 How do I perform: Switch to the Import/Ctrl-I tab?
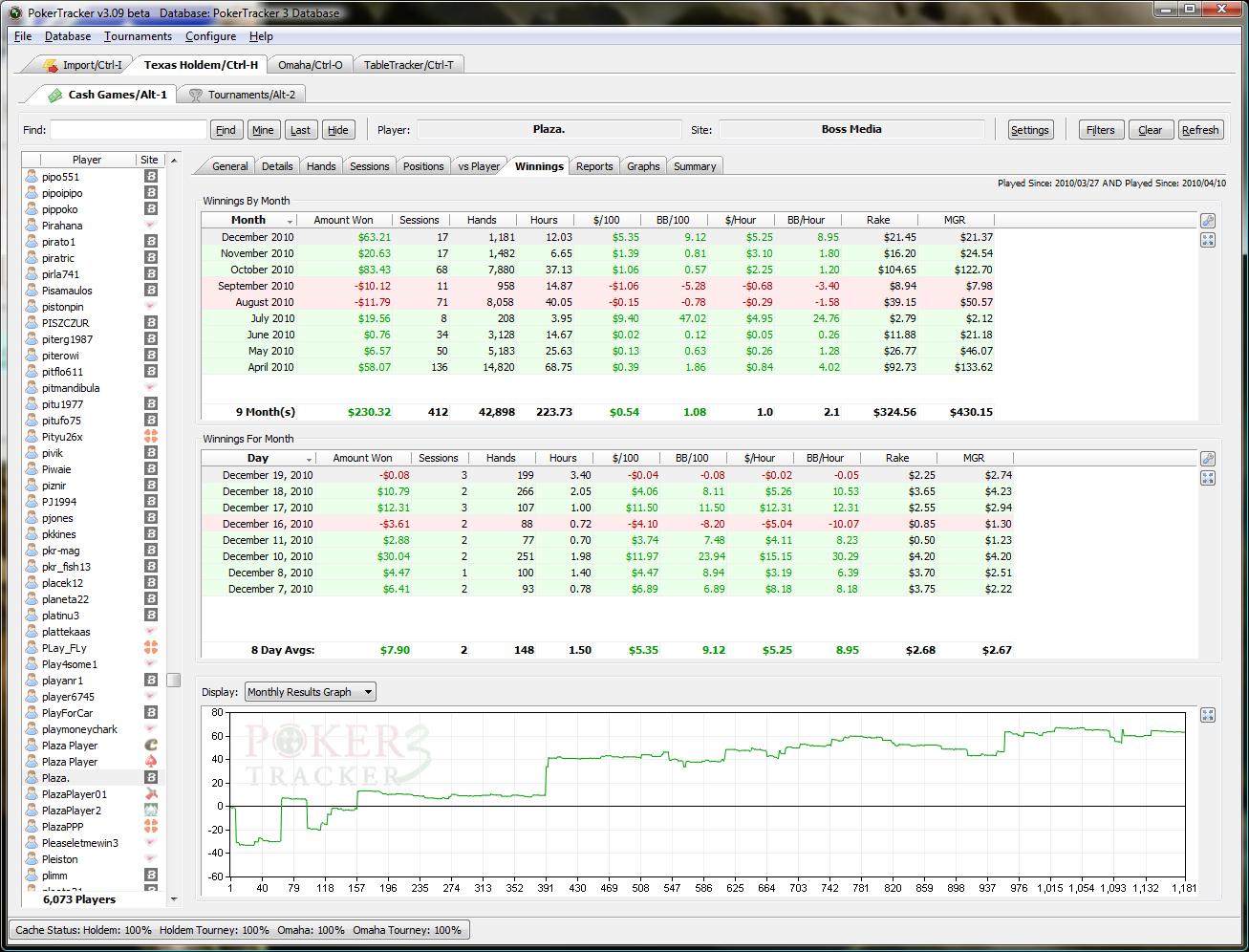(x=84, y=65)
